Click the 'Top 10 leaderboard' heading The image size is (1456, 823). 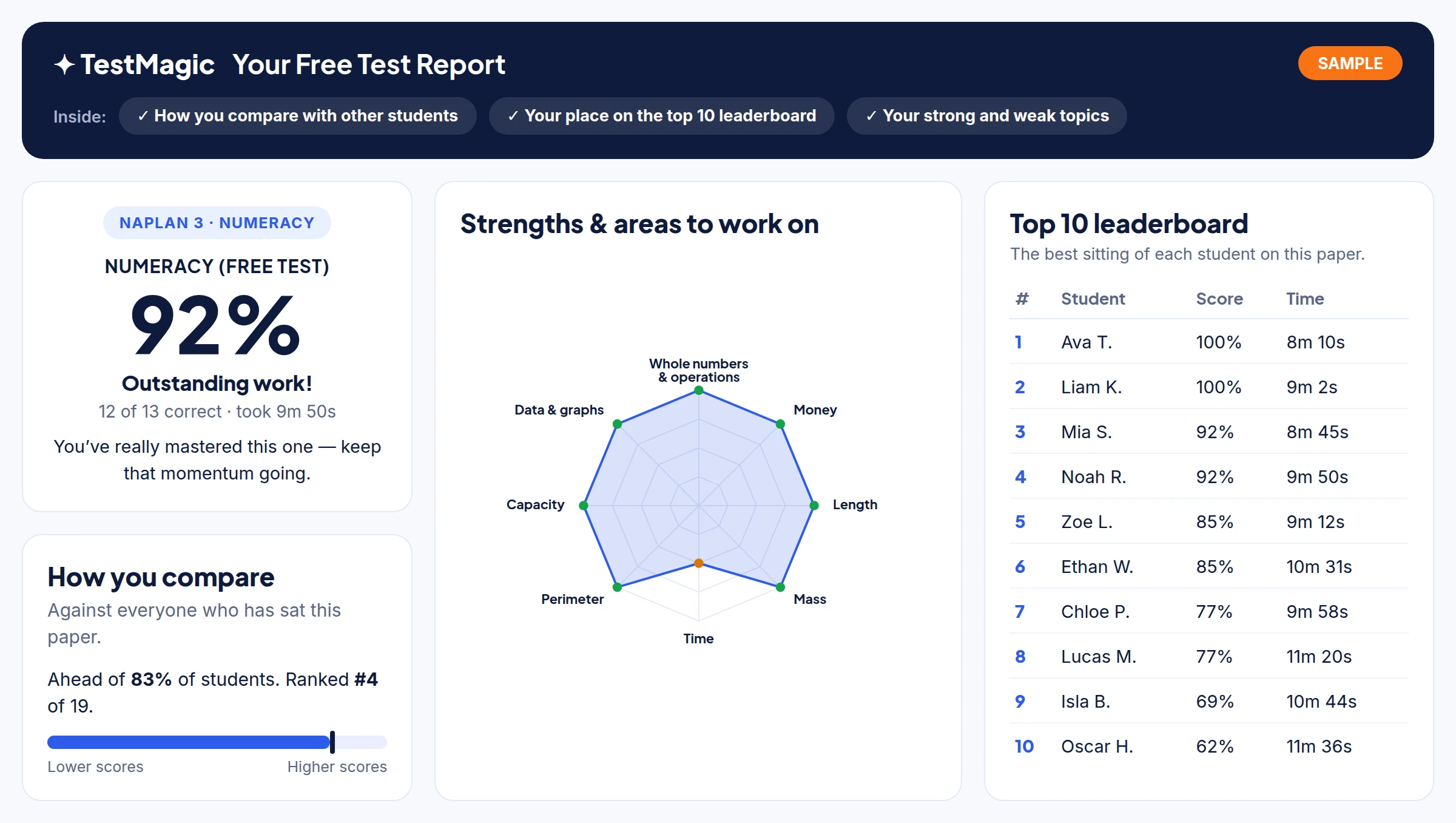[1128, 224]
